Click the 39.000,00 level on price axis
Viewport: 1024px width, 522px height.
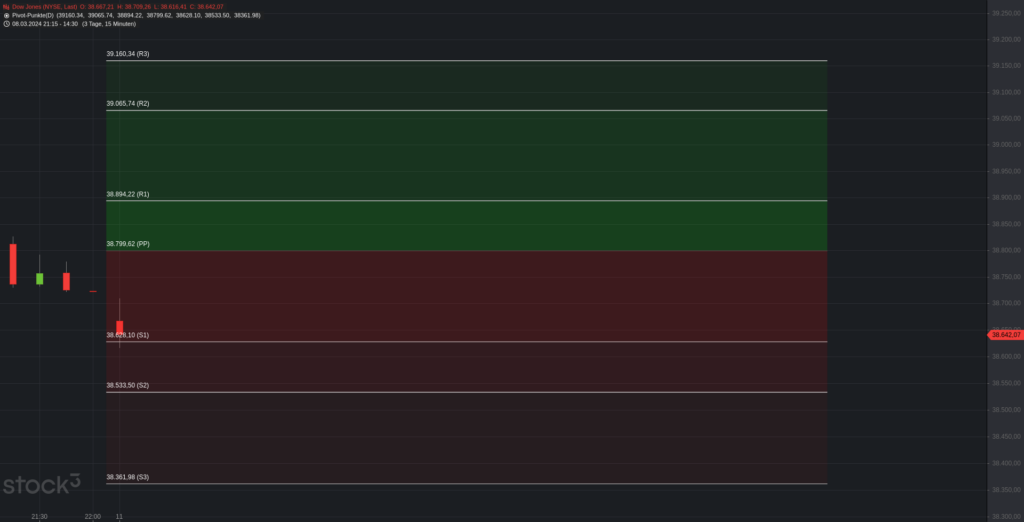pyautogui.click(x=1006, y=145)
